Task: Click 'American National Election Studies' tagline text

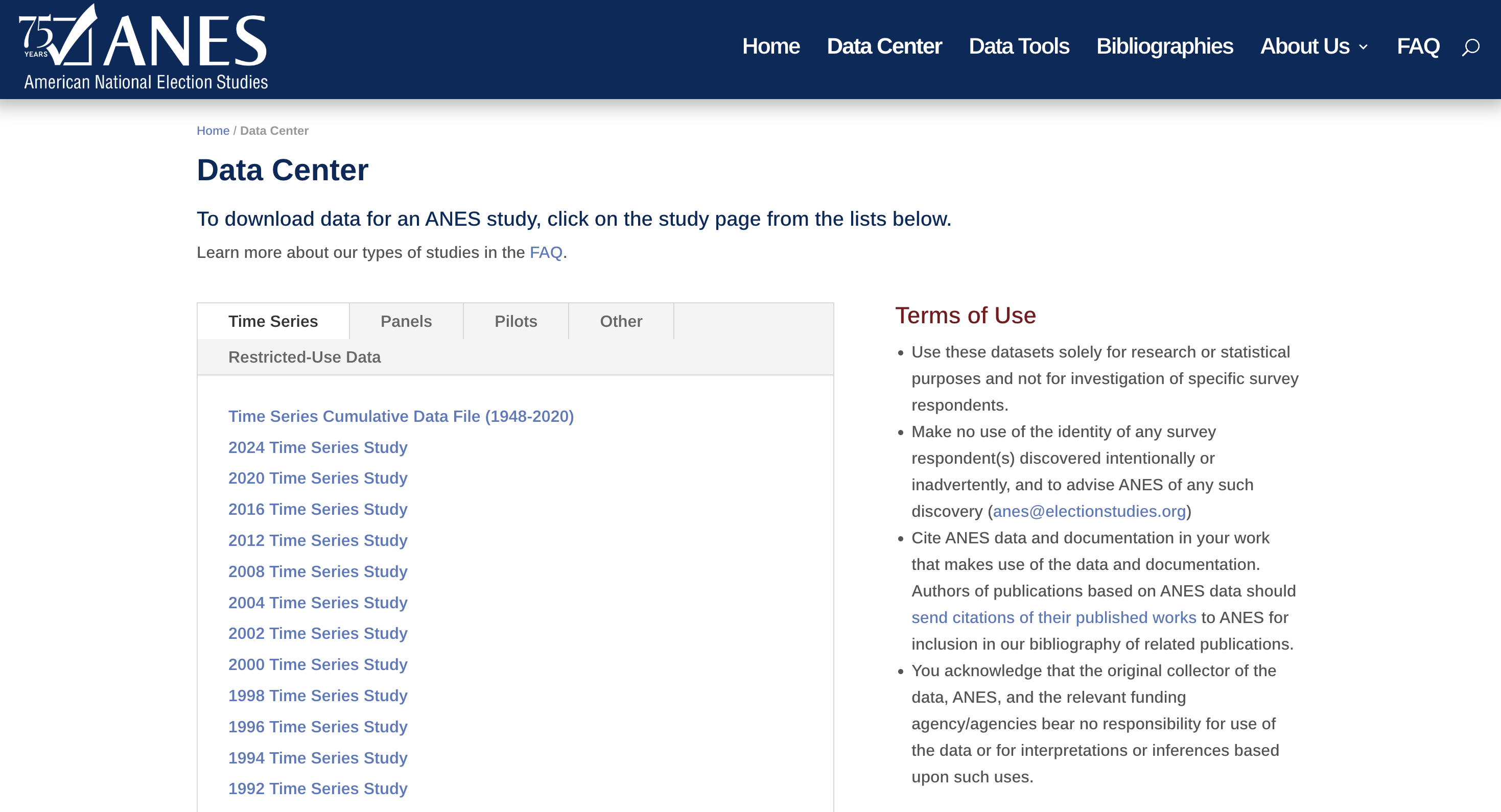Action: coord(146,82)
